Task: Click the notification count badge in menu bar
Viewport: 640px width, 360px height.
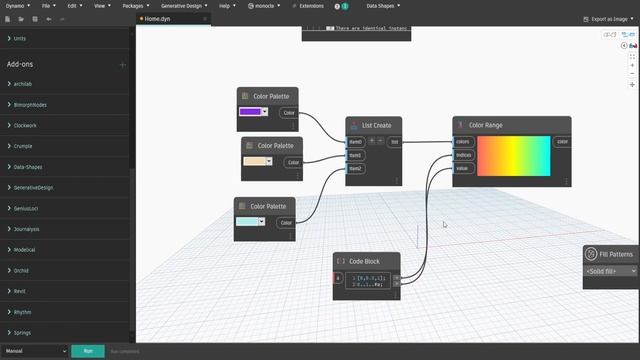Action: [x=345, y=6]
